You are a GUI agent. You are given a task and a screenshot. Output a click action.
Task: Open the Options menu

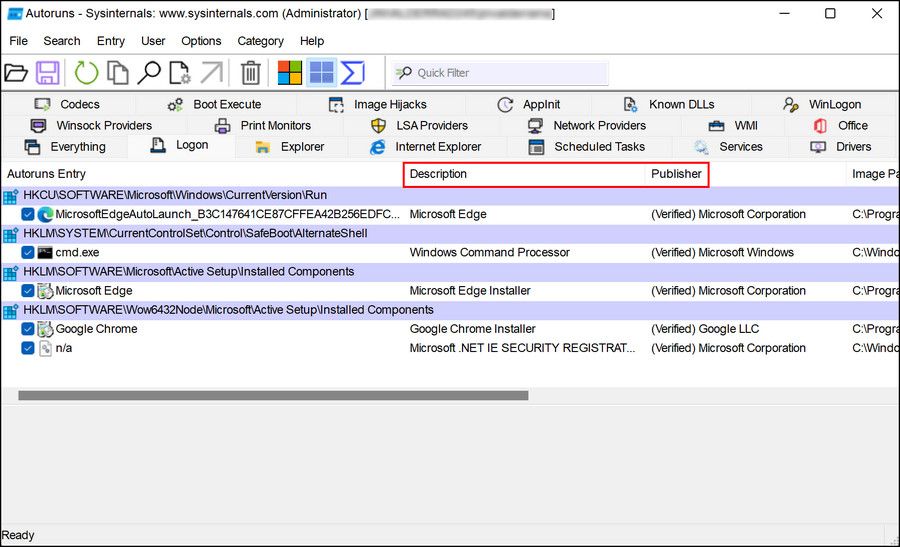[x=201, y=41]
